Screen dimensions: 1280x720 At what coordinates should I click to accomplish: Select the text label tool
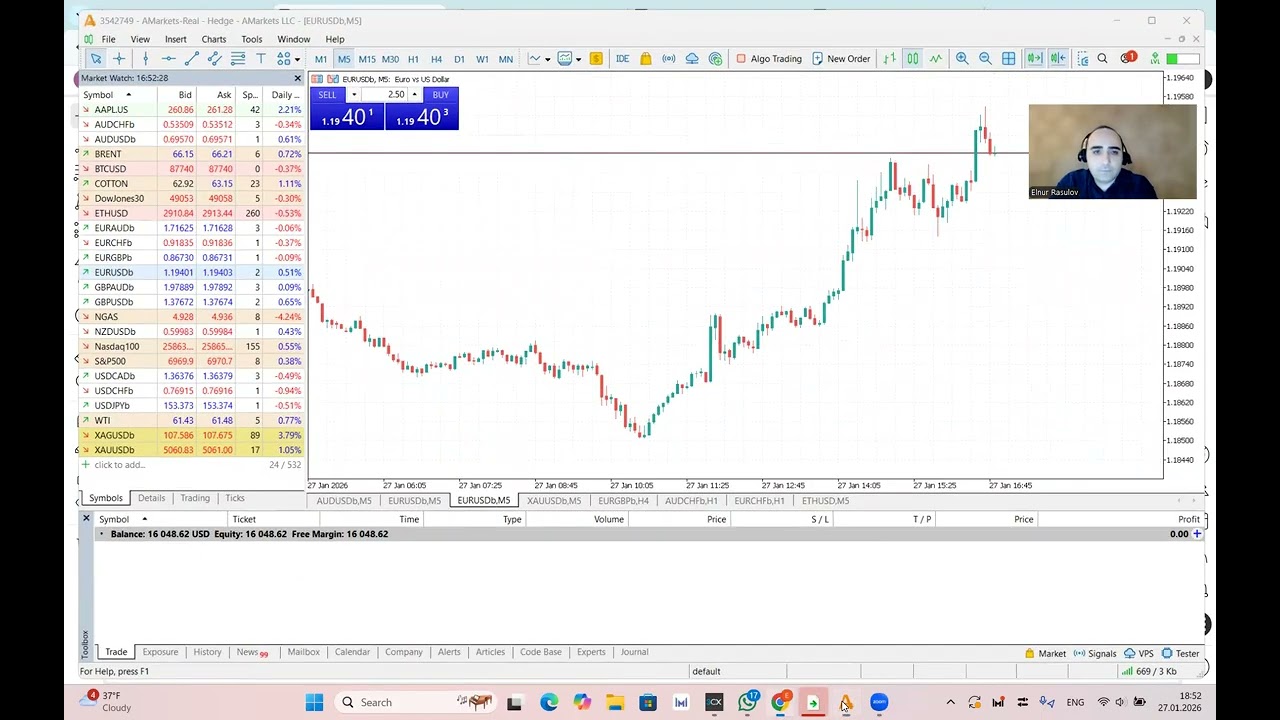click(261, 59)
